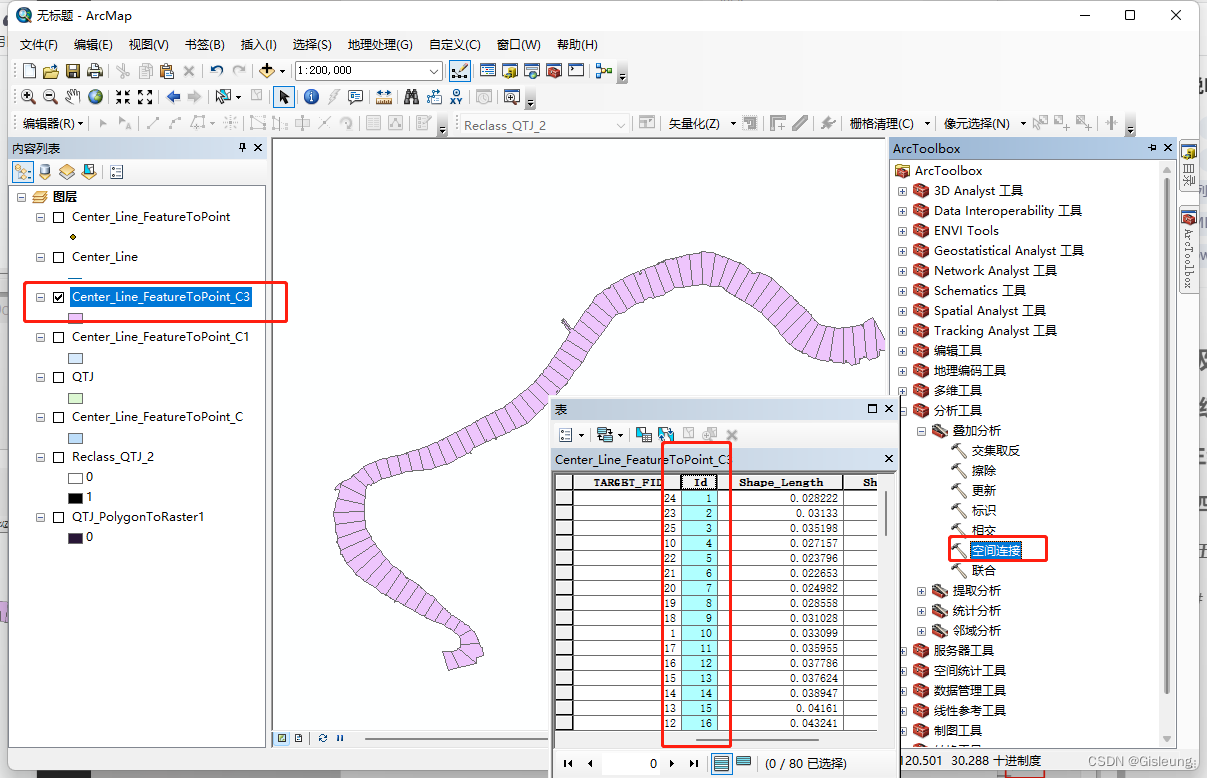Click Show selected records in table

743,763
